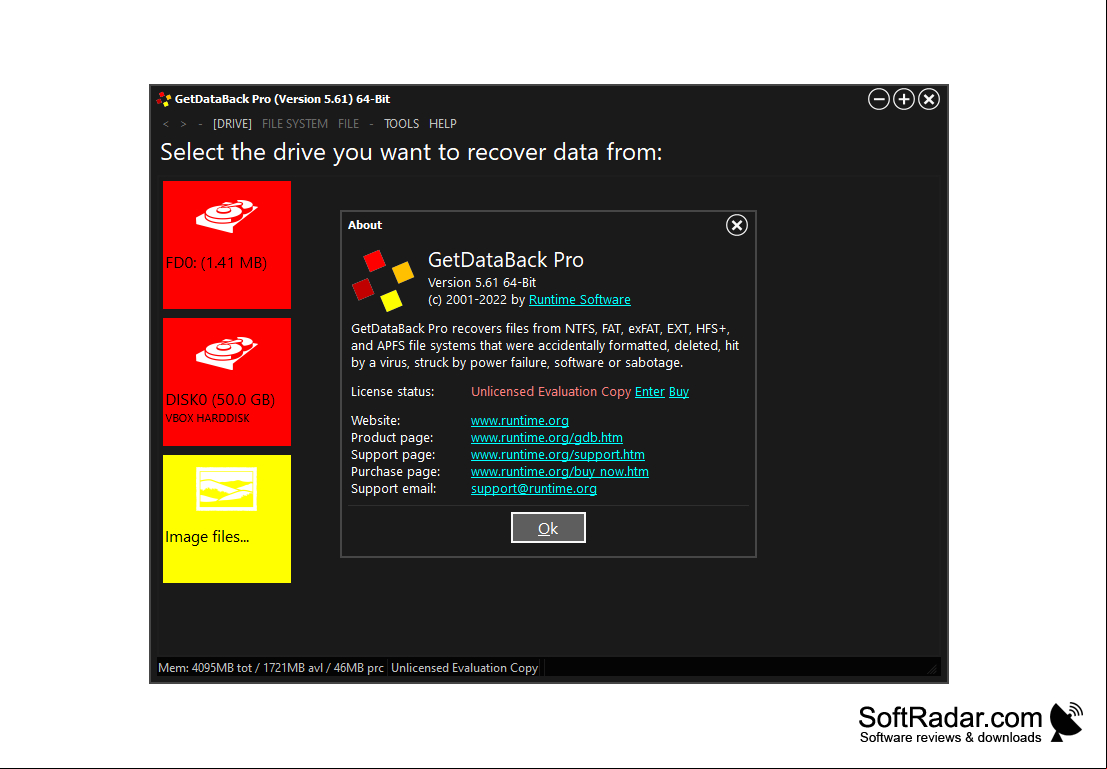Click the 'Version 5.61 64-Bit' text in About
This screenshot has height=769, width=1107.
coord(482,282)
